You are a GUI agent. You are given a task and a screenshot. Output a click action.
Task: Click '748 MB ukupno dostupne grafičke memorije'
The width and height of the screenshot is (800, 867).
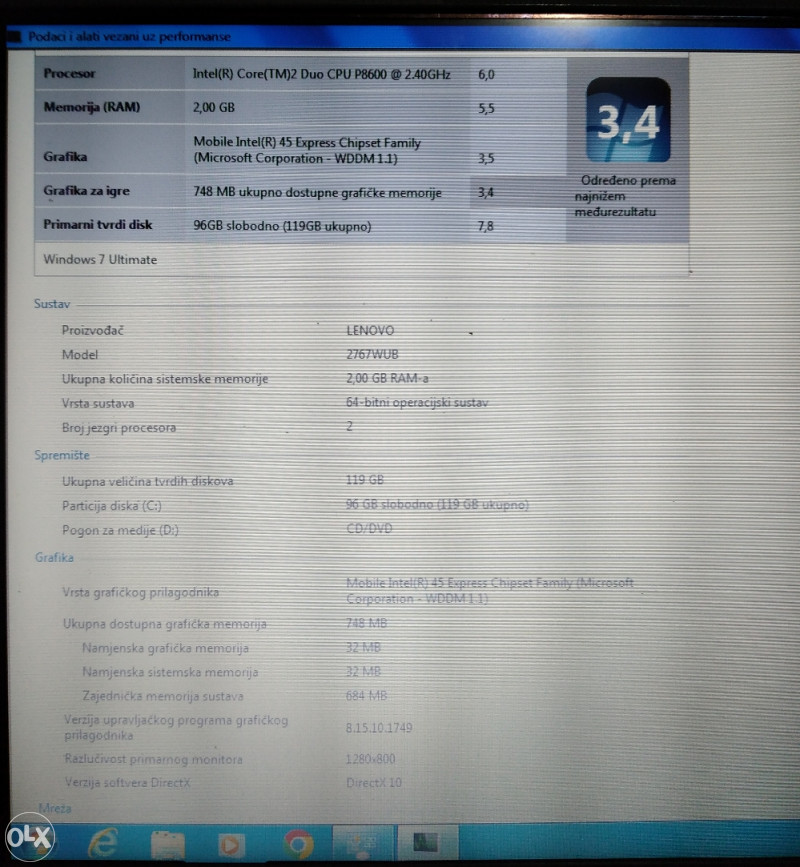[317, 192]
